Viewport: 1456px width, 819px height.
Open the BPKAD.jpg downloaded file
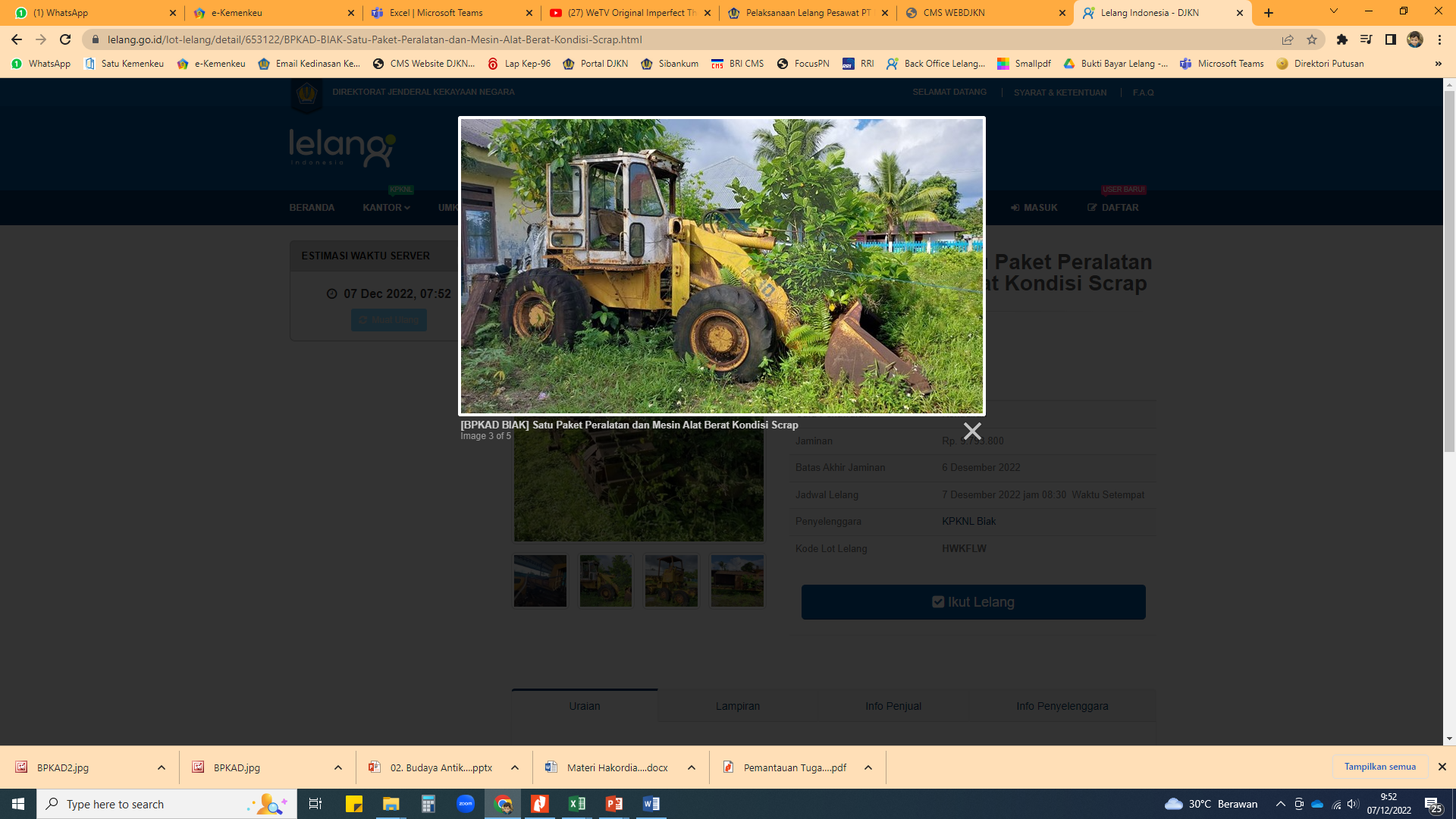236,767
